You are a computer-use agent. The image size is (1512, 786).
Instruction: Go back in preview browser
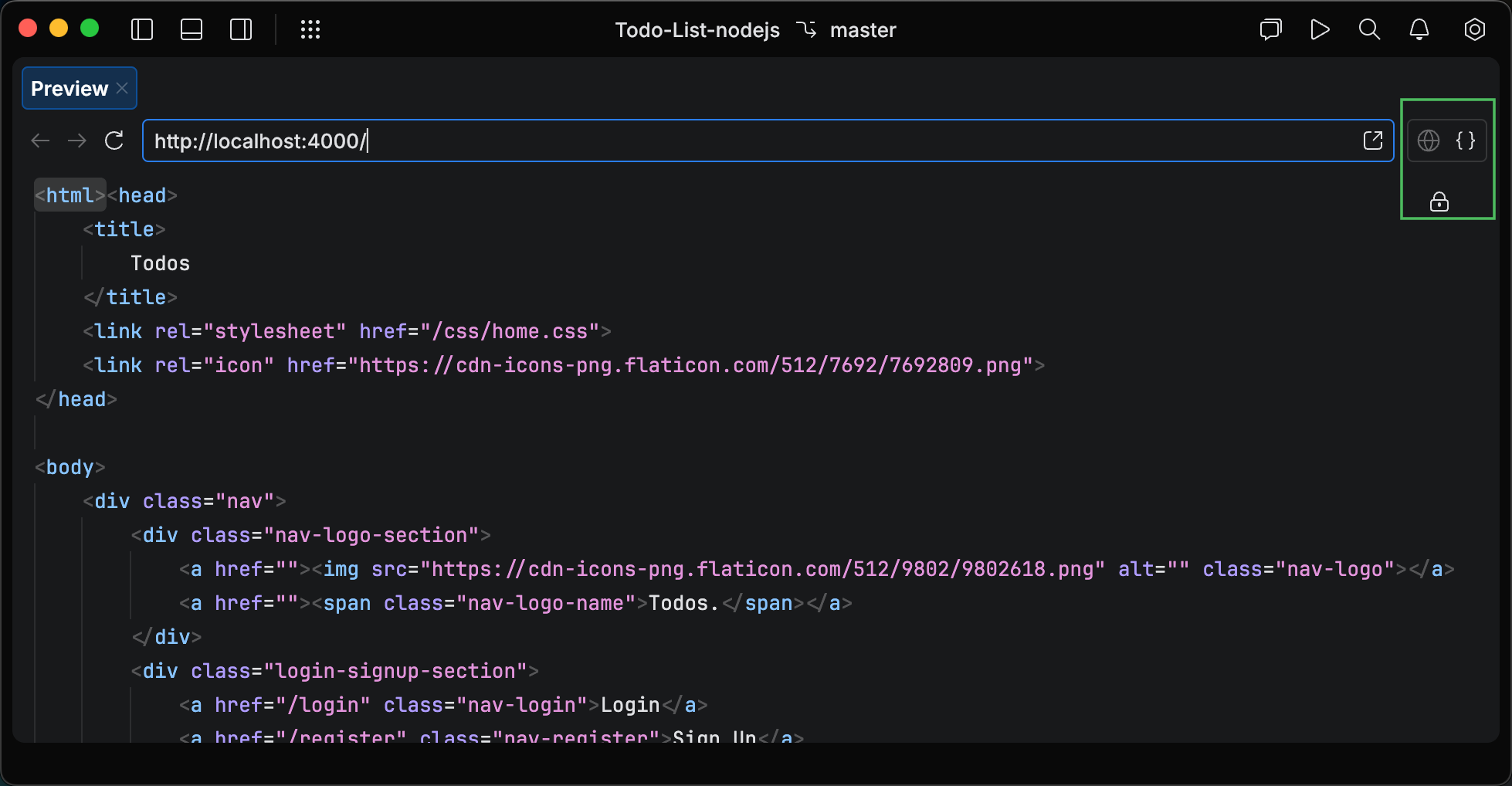tap(40, 141)
